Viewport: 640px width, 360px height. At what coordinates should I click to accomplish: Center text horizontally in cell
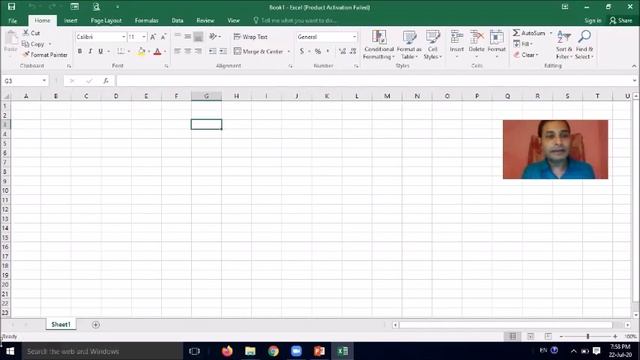pos(188,51)
